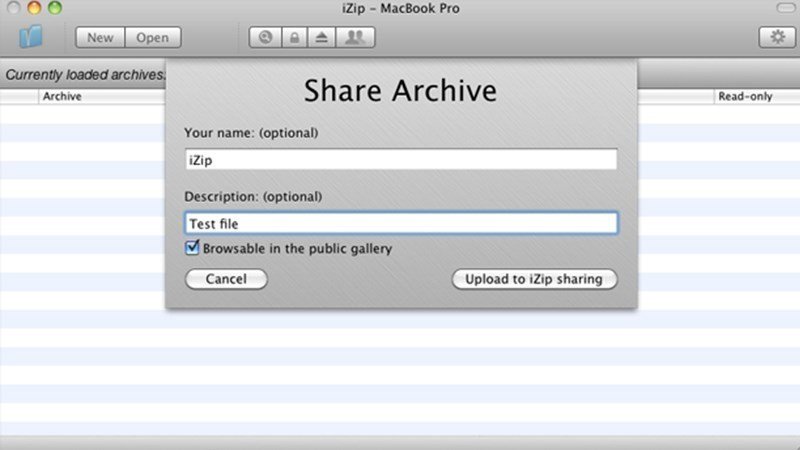Click the blue iZip book logo icon

[x=31, y=37]
